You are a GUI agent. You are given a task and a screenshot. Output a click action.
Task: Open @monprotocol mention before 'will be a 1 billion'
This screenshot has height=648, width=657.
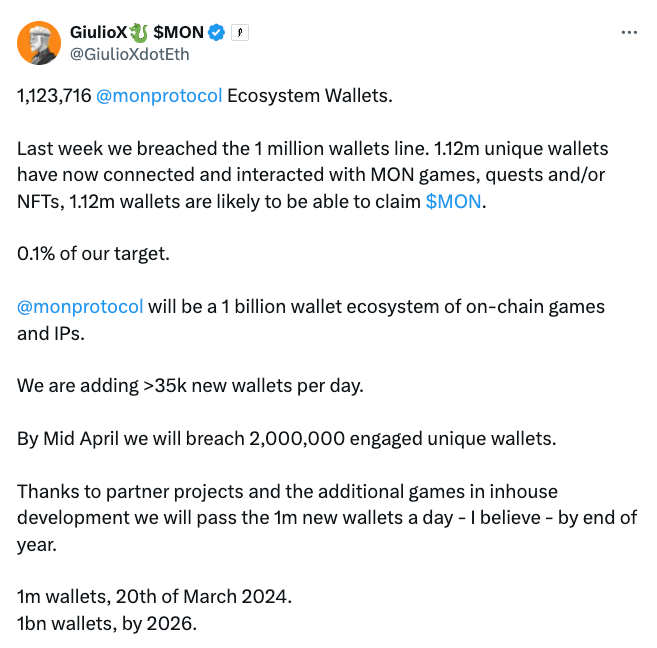coord(80,307)
